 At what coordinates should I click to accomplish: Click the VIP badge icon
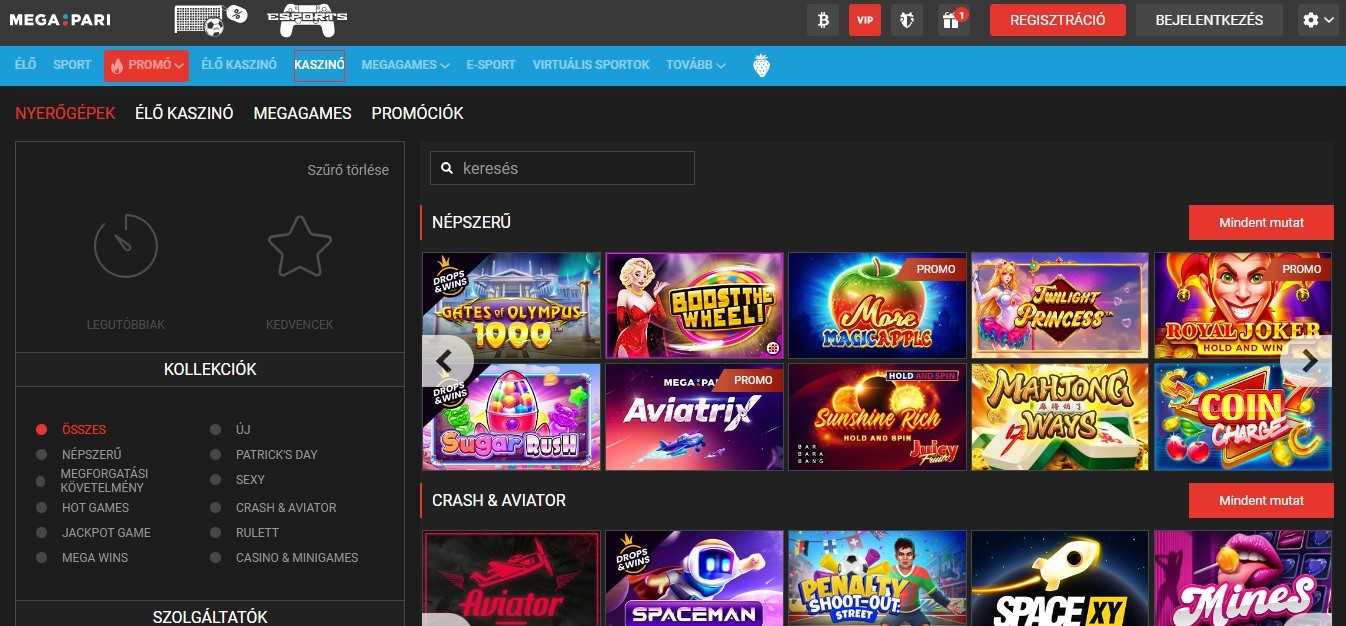tap(864, 19)
